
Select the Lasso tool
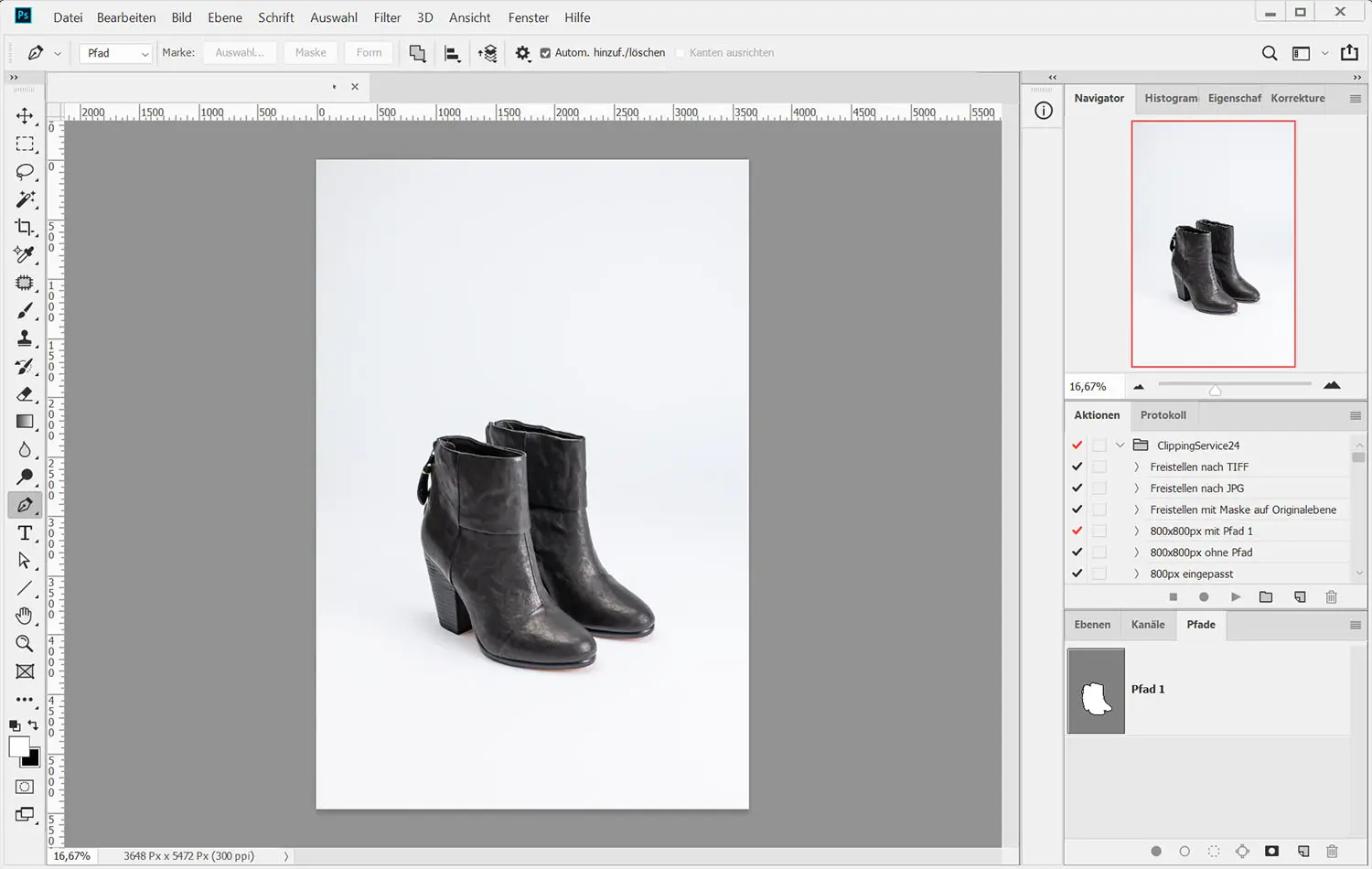click(x=25, y=172)
